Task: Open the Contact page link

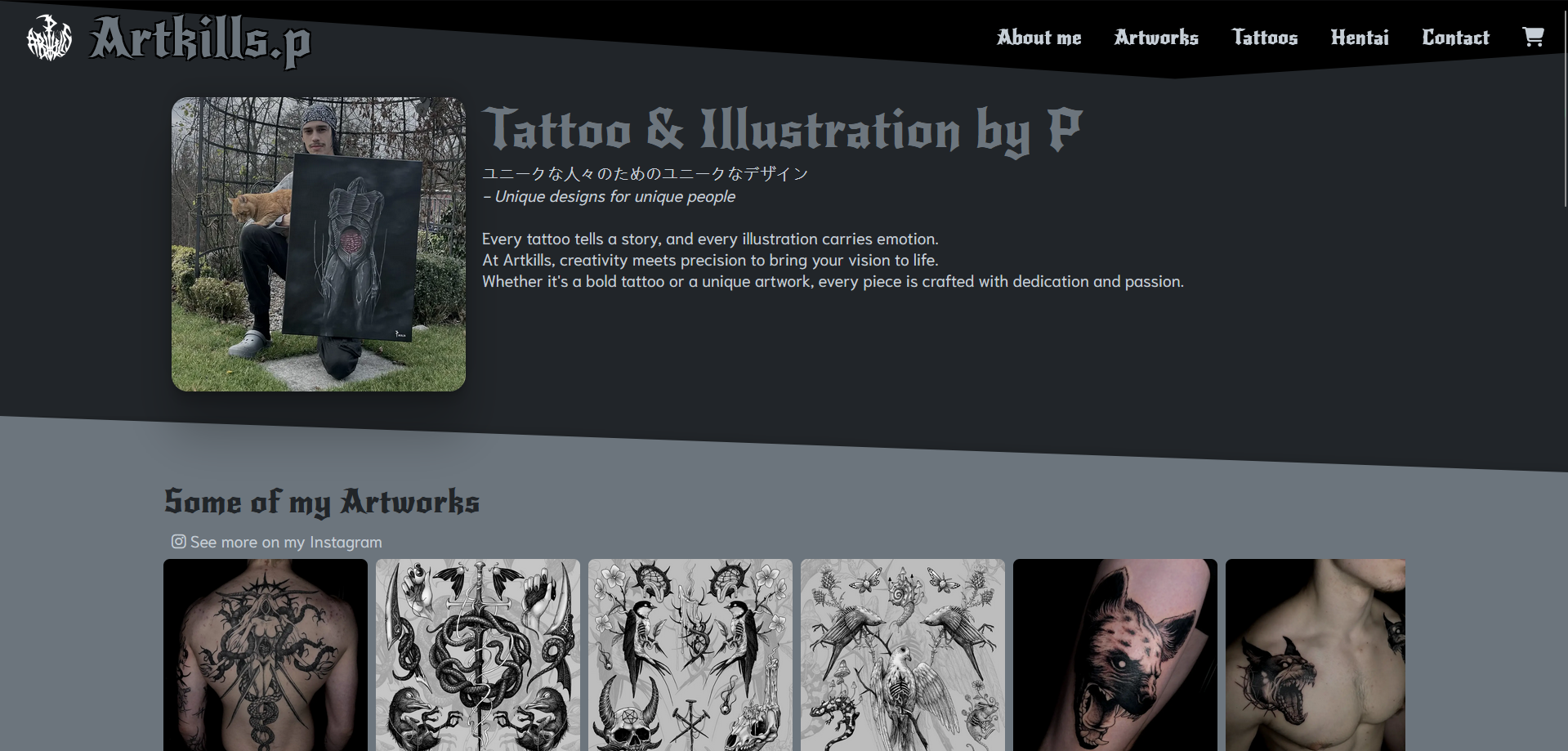Action: pos(1455,38)
